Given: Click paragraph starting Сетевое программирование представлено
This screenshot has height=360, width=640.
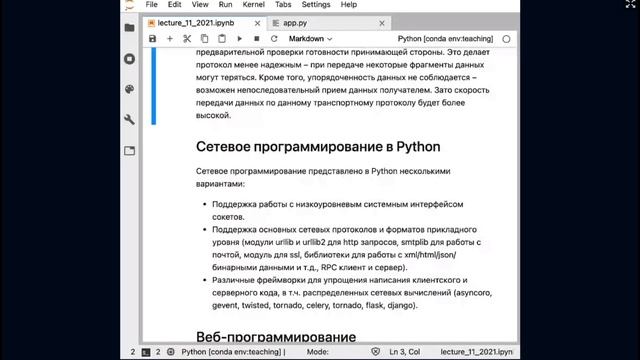Looking at the screenshot, I should [x=323, y=177].
